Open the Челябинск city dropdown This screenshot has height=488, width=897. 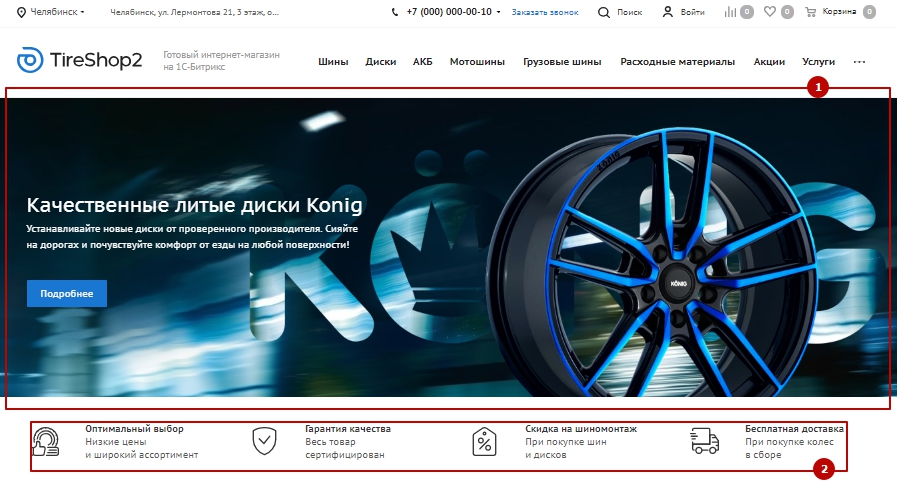coord(57,12)
